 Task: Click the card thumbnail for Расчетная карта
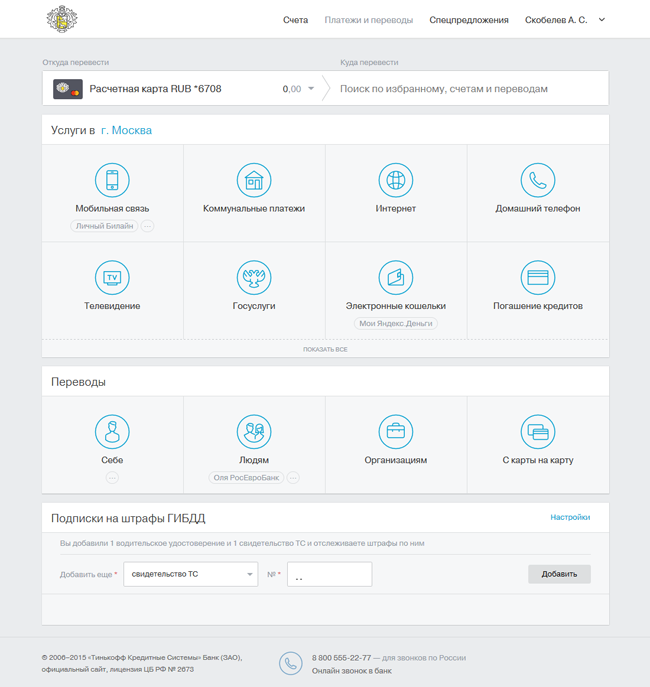coord(68,89)
